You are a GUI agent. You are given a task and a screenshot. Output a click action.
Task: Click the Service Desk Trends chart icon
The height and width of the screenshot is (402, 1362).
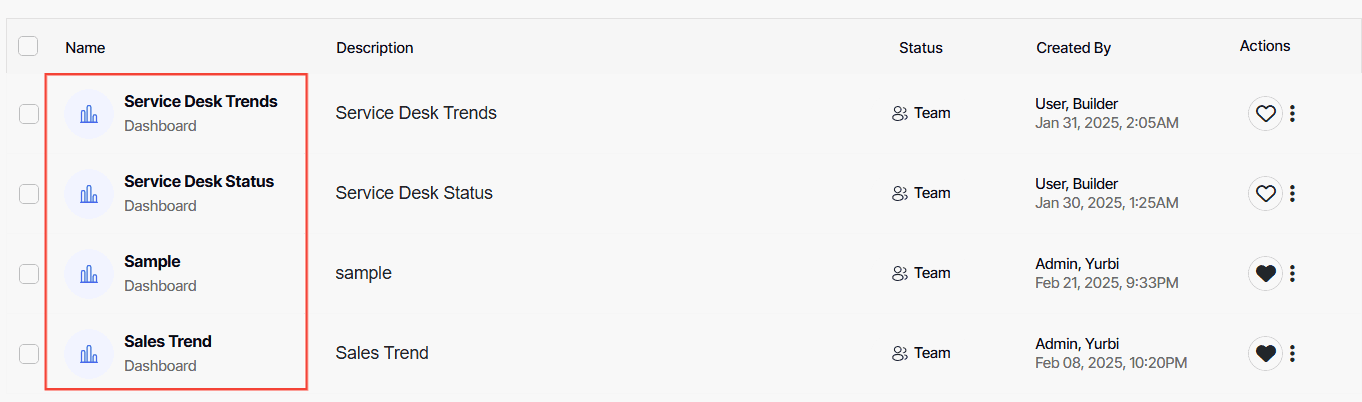click(89, 114)
